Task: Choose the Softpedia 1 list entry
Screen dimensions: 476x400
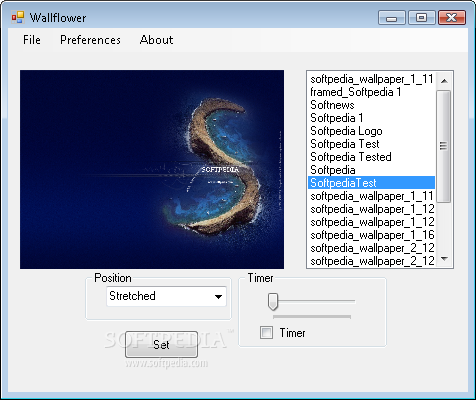Action: pos(371,118)
